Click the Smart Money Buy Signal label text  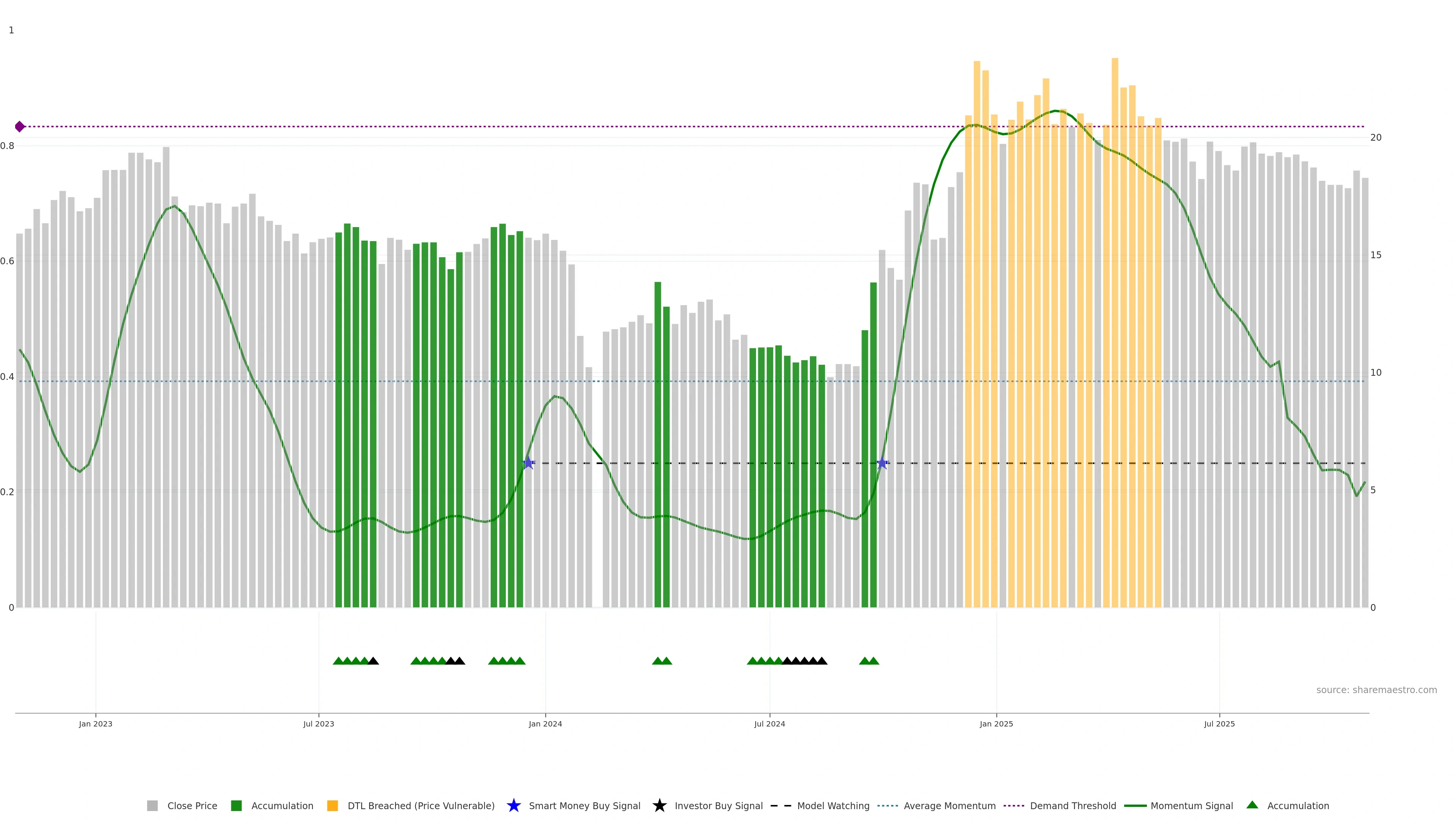coord(584,805)
